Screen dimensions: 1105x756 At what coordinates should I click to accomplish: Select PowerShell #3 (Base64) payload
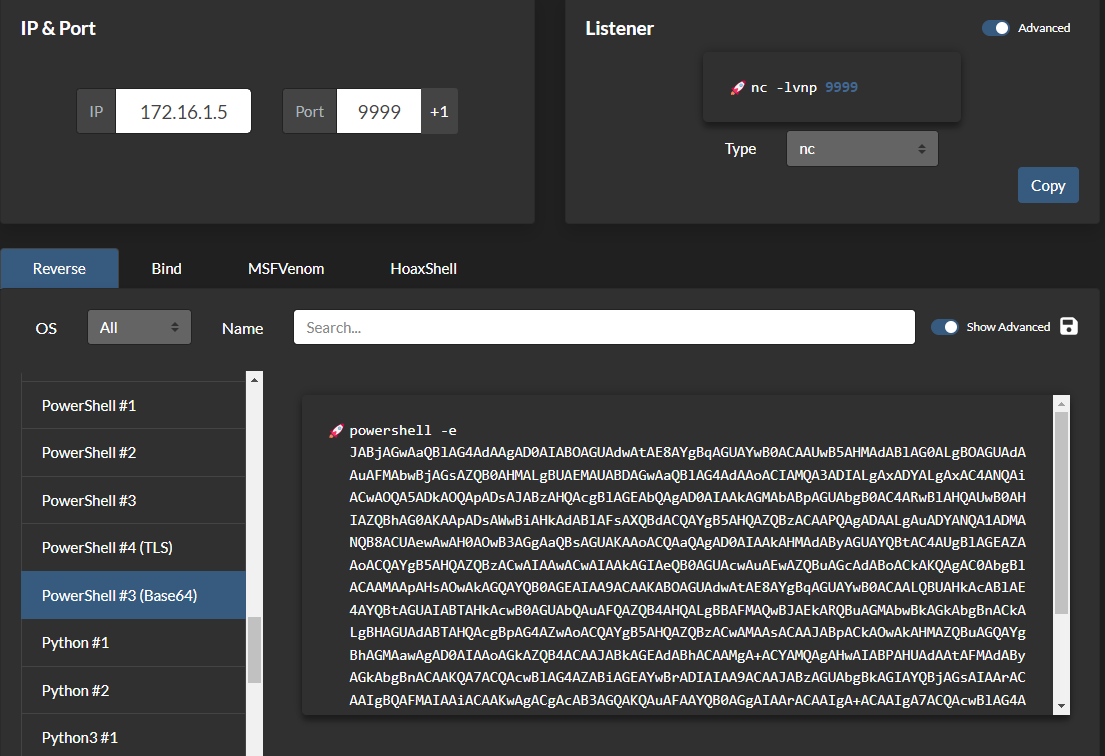[x=133, y=595]
